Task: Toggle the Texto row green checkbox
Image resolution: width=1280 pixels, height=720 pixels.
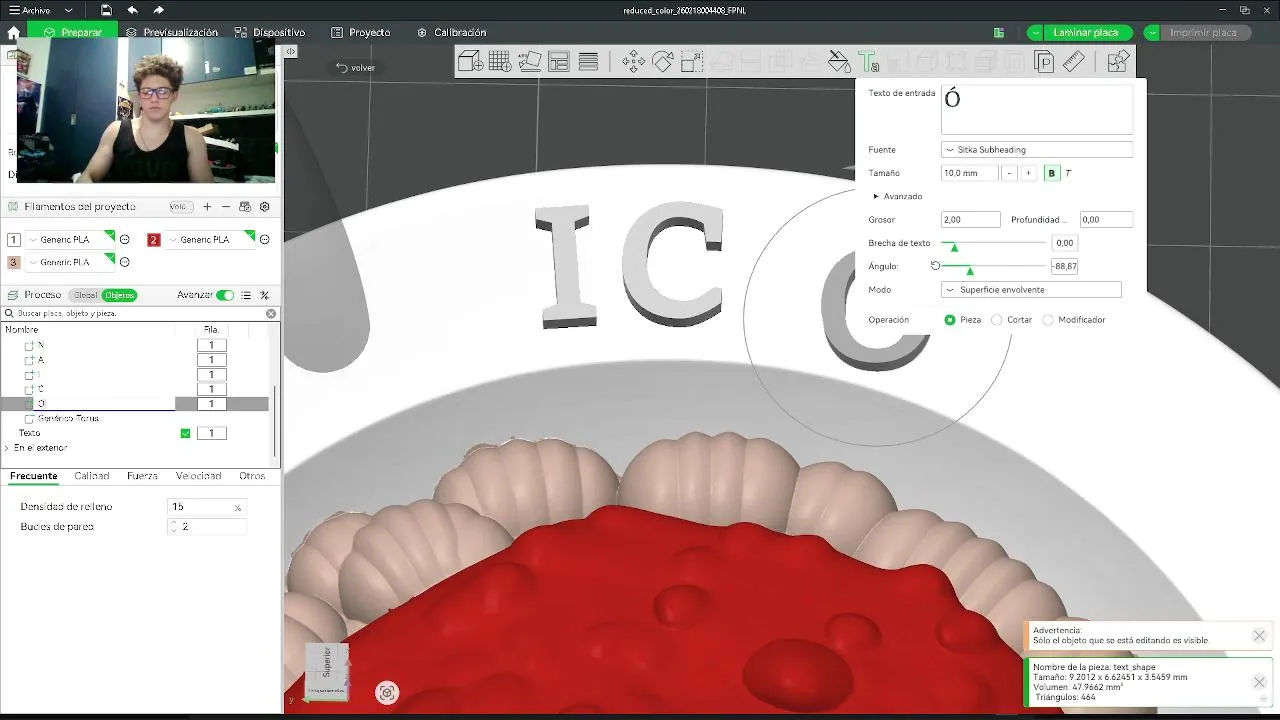Action: [185, 433]
